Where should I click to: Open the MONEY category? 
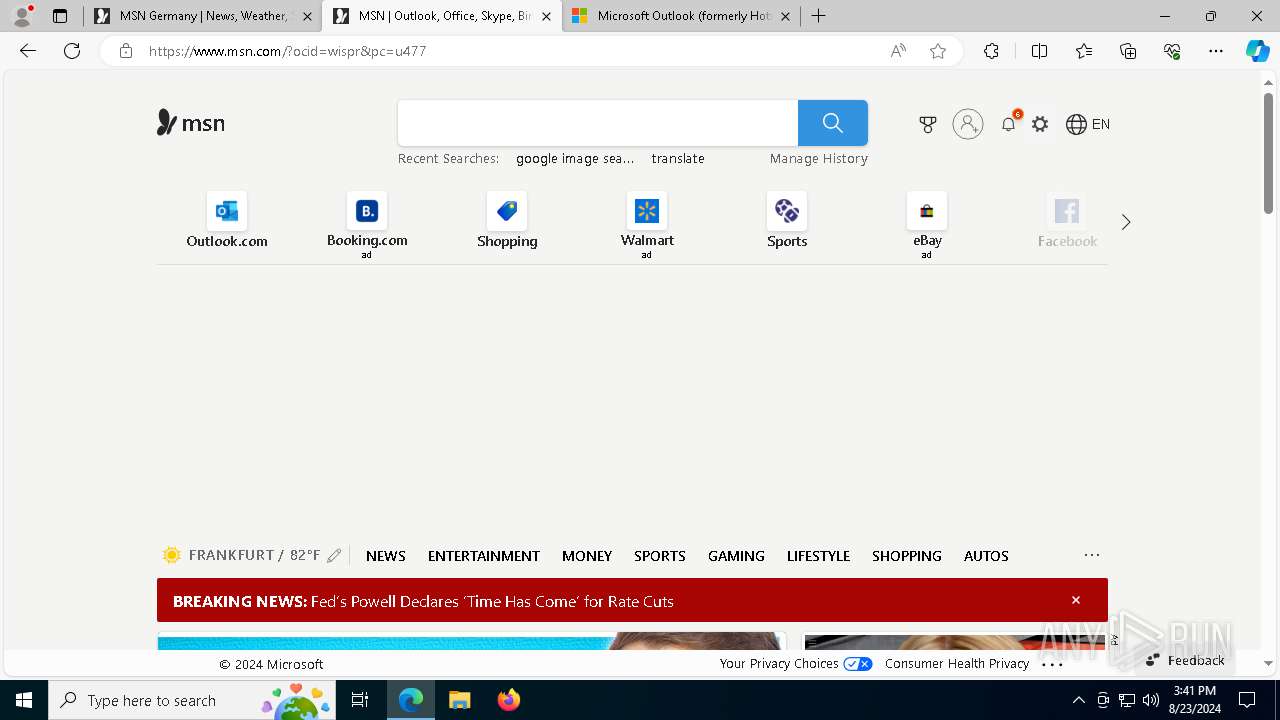[587, 556]
